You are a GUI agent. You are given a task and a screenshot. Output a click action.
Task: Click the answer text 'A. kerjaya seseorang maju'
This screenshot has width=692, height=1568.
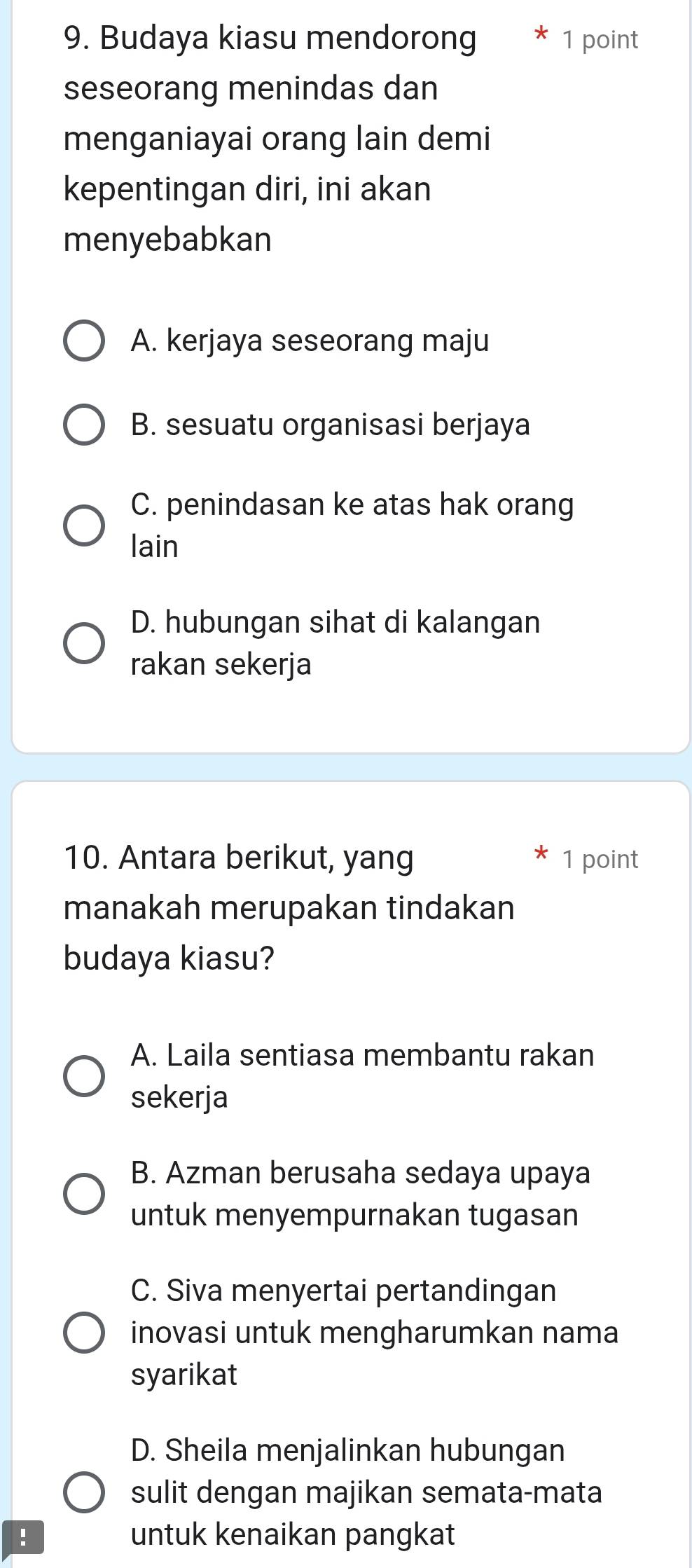point(310,342)
